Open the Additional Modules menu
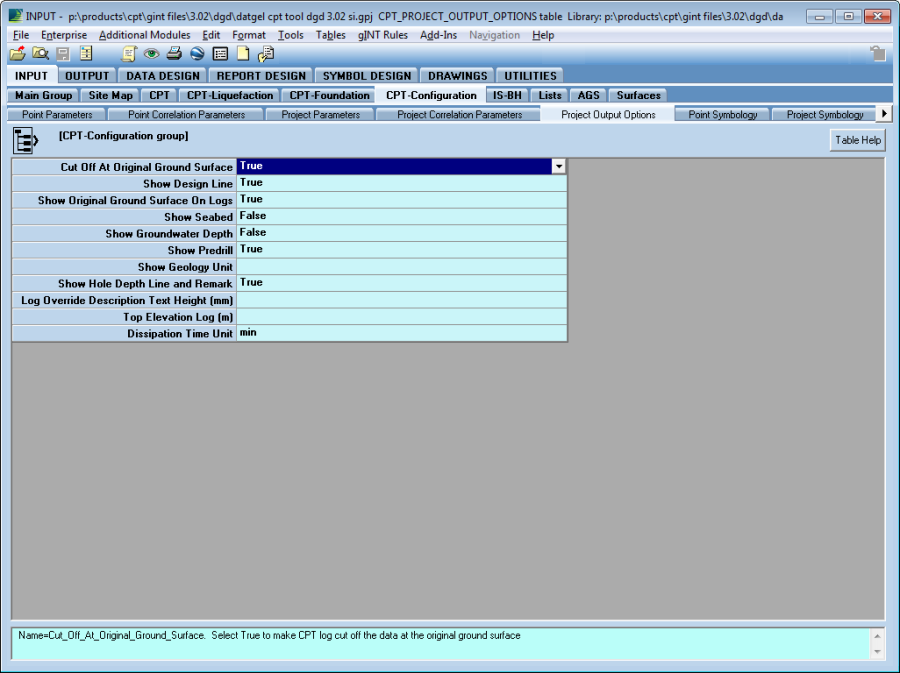The width and height of the screenshot is (900, 673). click(x=144, y=35)
